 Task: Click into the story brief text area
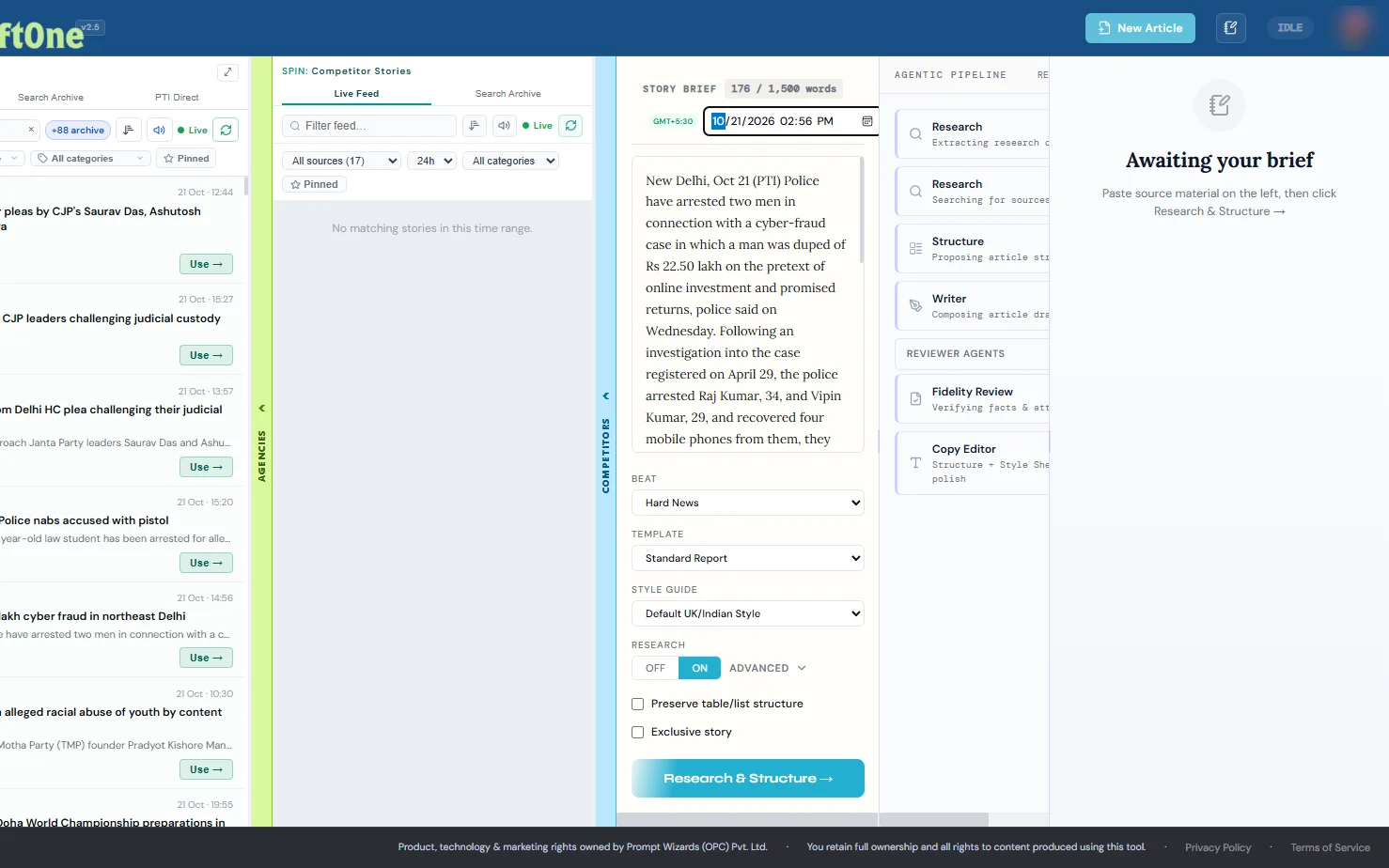[747, 304]
